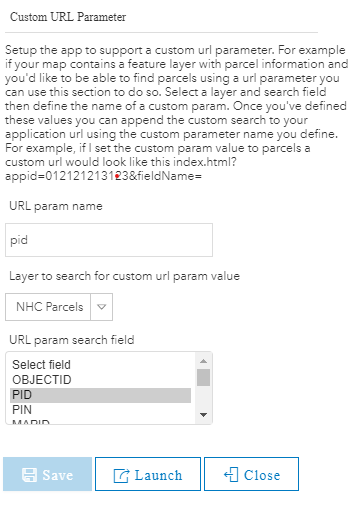Click the field list scroll-down arrow
This screenshot has width=360, height=506.
[x=203, y=415]
